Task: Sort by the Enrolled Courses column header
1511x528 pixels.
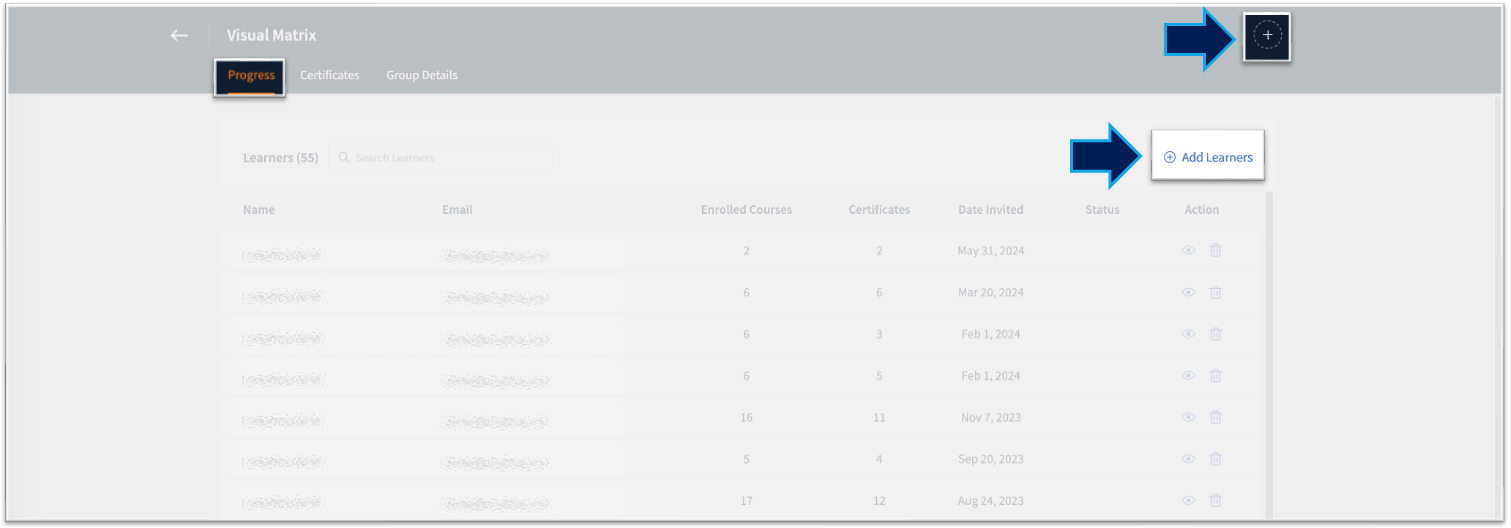Action: pyautogui.click(x=746, y=210)
